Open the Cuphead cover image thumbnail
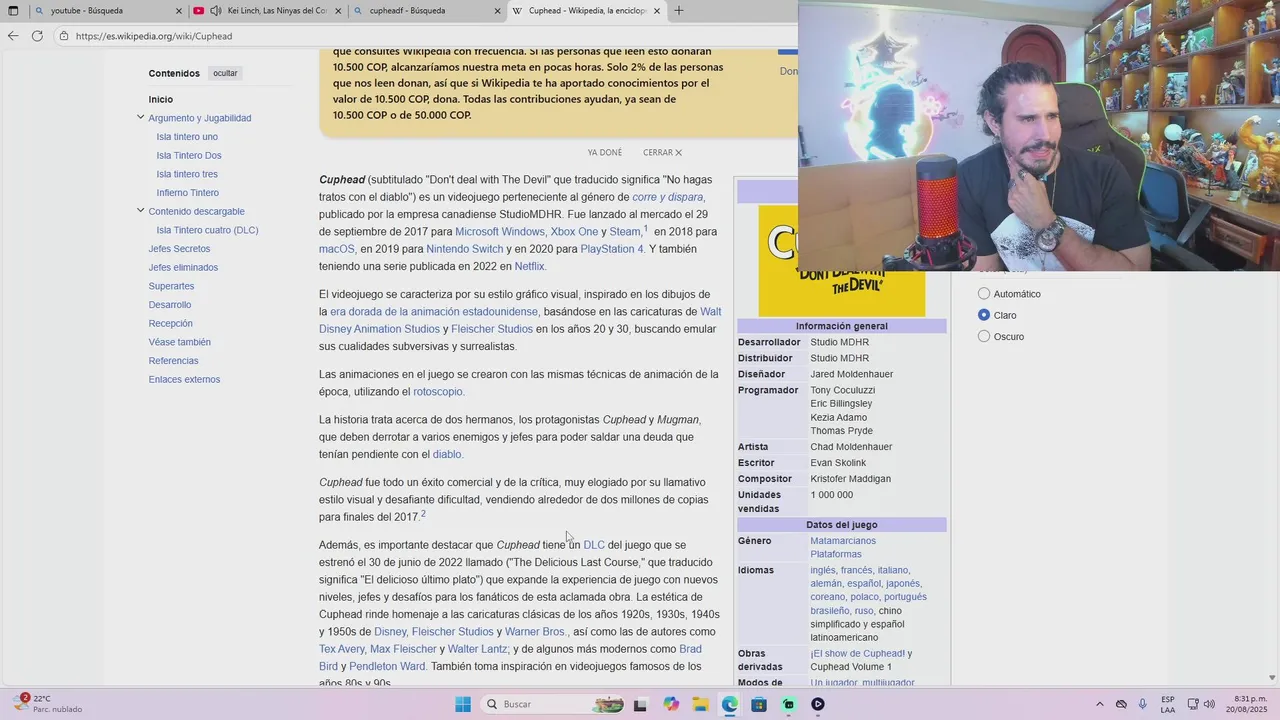The height and width of the screenshot is (720, 1280). pyautogui.click(x=841, y=261)
